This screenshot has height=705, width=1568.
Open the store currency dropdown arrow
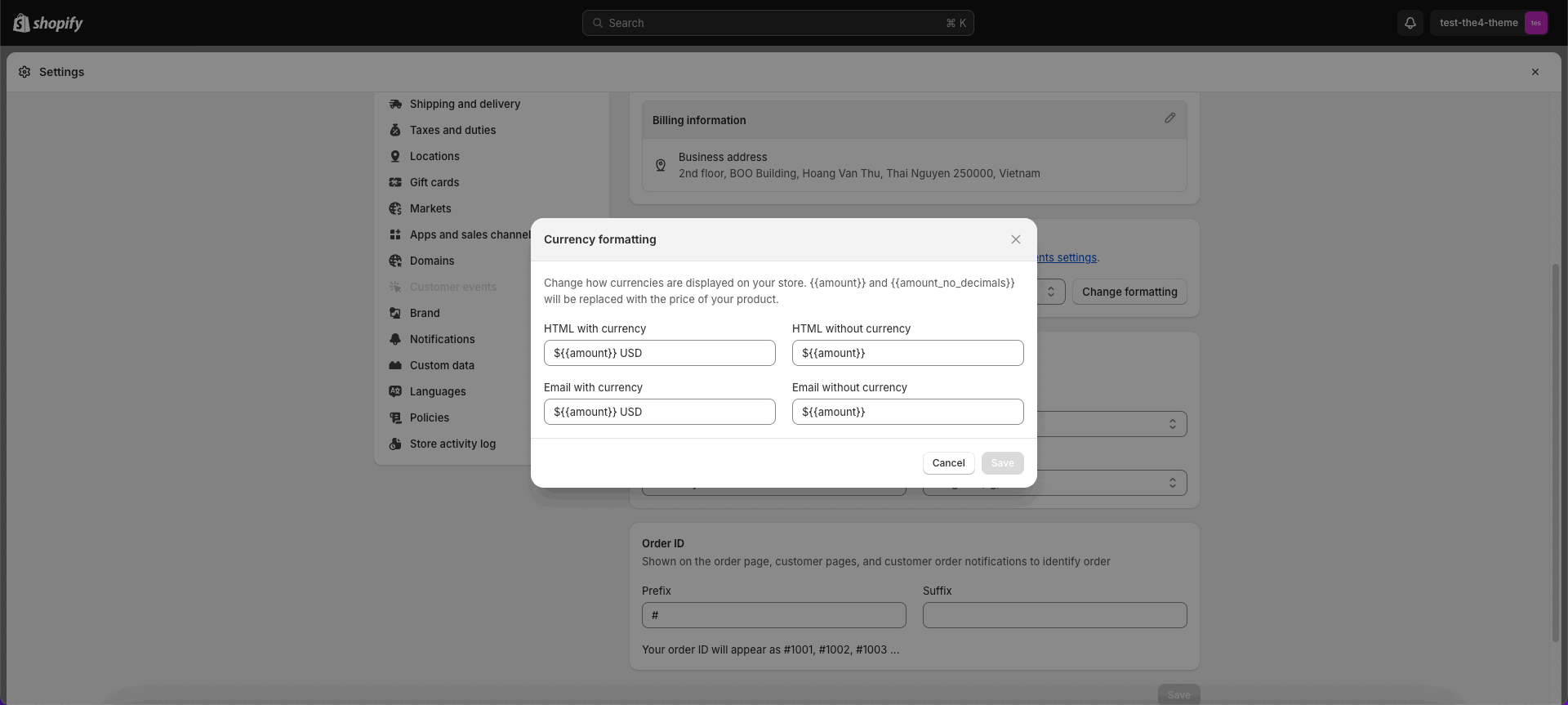[x=1051, y=292]
